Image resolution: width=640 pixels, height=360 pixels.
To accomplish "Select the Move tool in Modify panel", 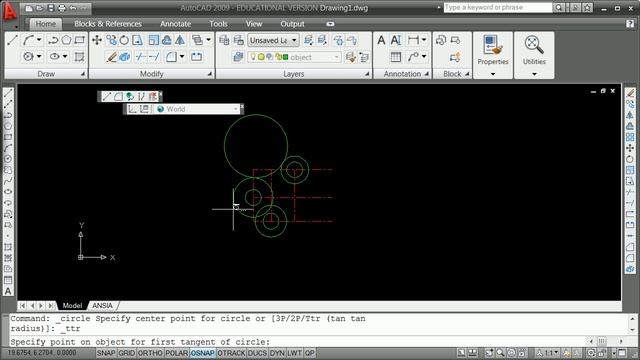I will [x=97, y=40].
